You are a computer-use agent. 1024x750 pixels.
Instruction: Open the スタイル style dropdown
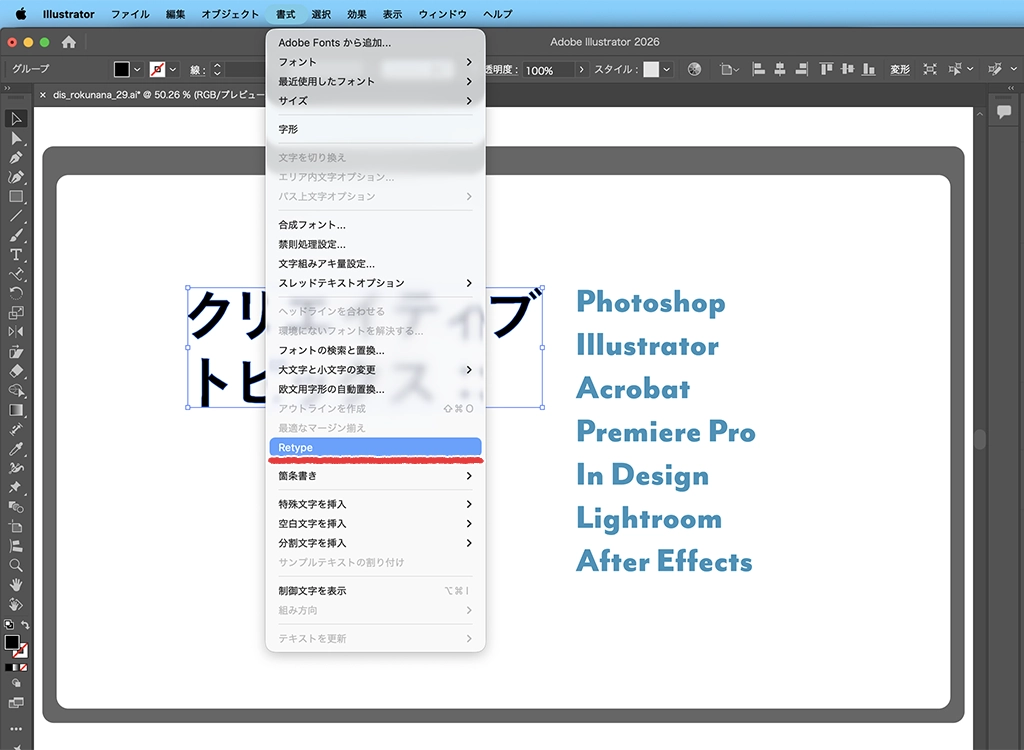(x=667, y=70)
